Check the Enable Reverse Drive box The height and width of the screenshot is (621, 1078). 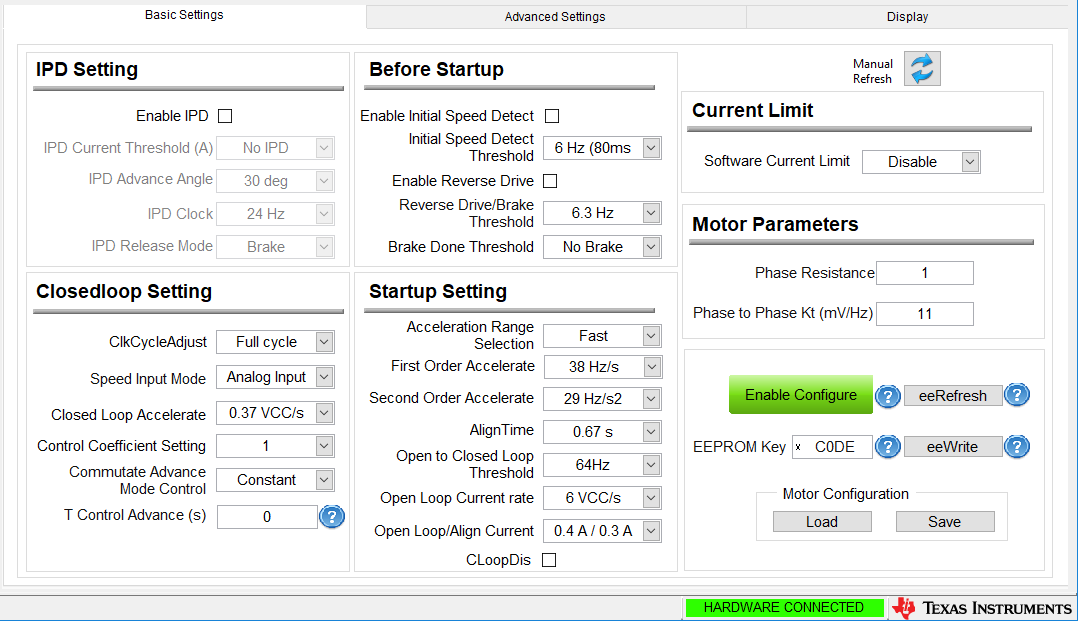pos(550,181)
